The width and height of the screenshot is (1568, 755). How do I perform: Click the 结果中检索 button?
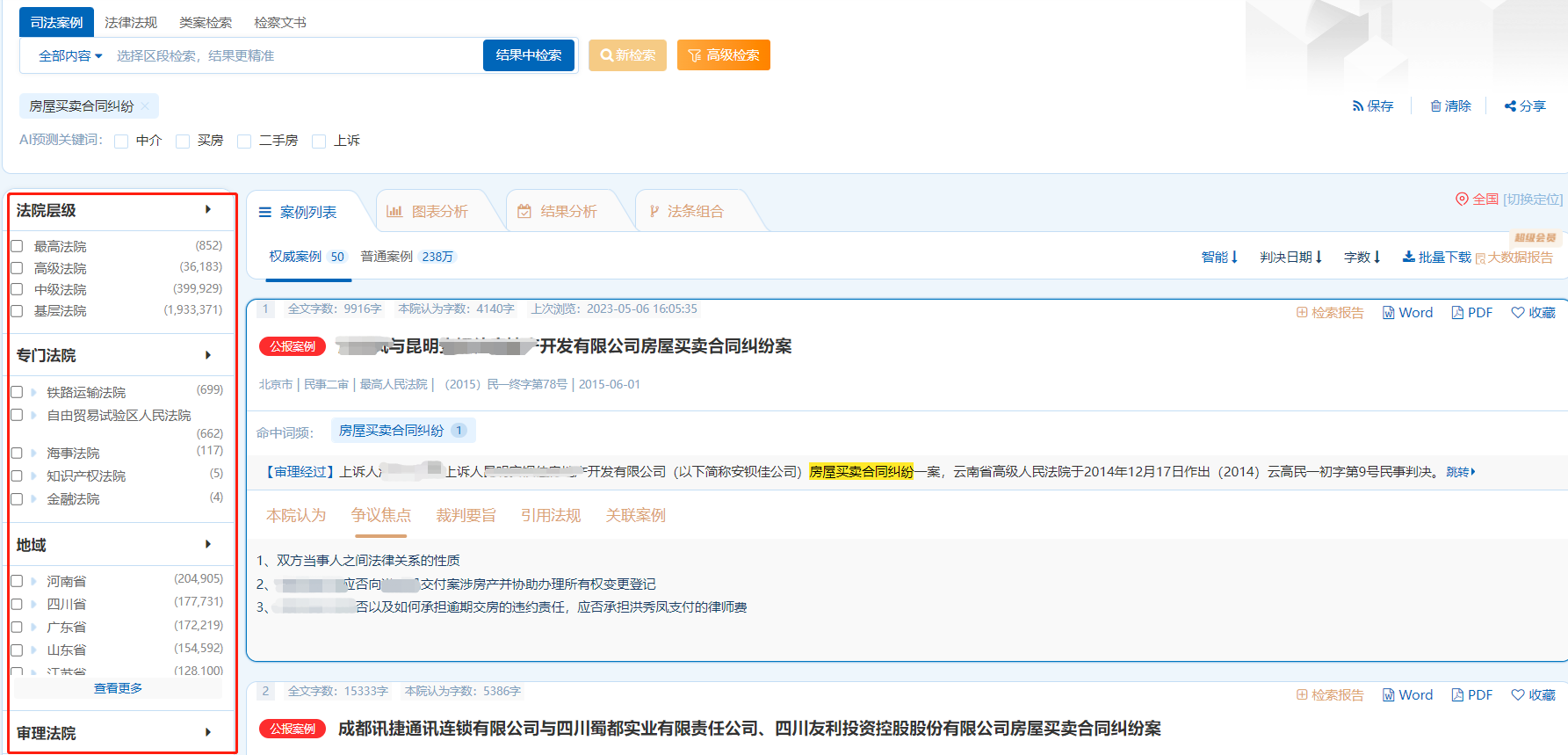tap(529, 55)
